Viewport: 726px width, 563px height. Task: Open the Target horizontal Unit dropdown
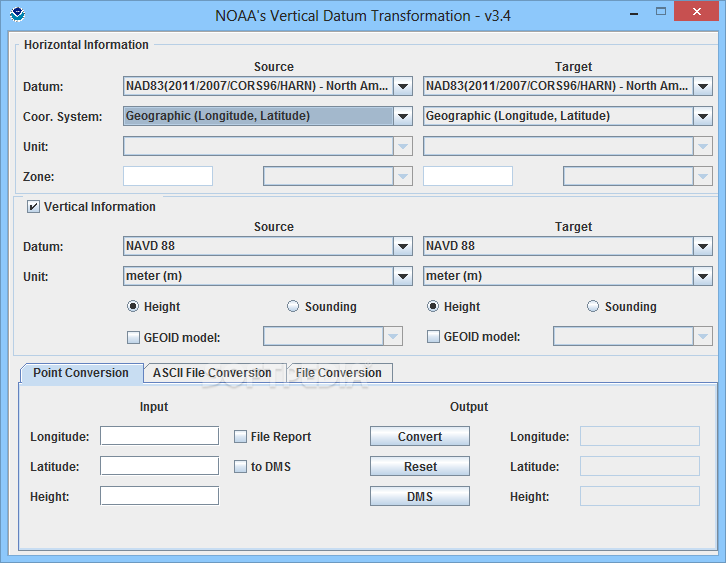pos(568,146)
